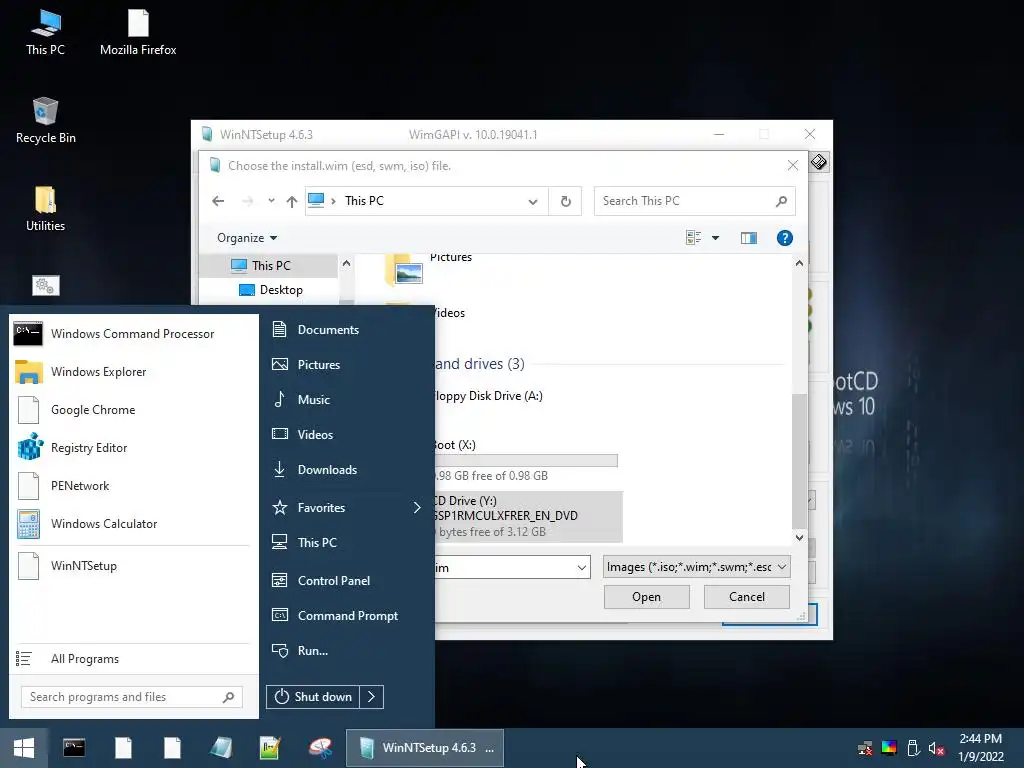The width and height of the screenshot is (1024, 768).
Task: Click the muted volume tray icon
Action: pyautogui.click(x=936, y=748)
